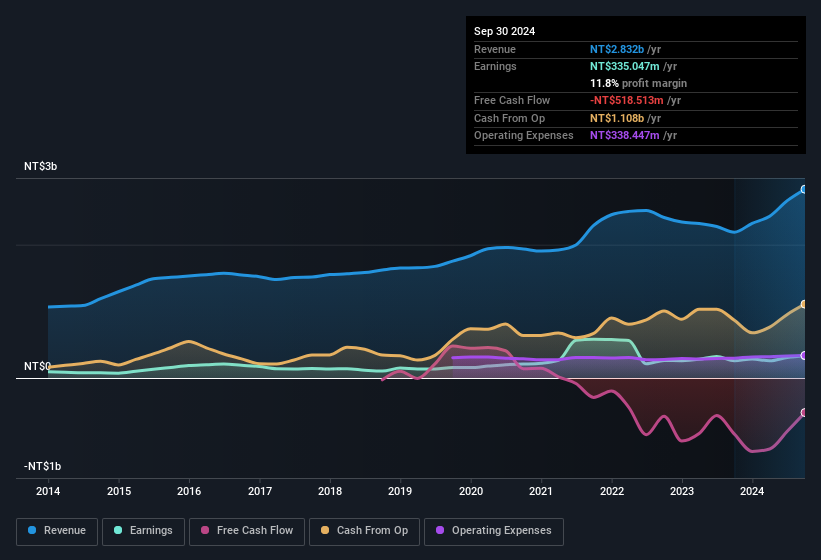Click the 2017 x-axis label

pos(260,491)
